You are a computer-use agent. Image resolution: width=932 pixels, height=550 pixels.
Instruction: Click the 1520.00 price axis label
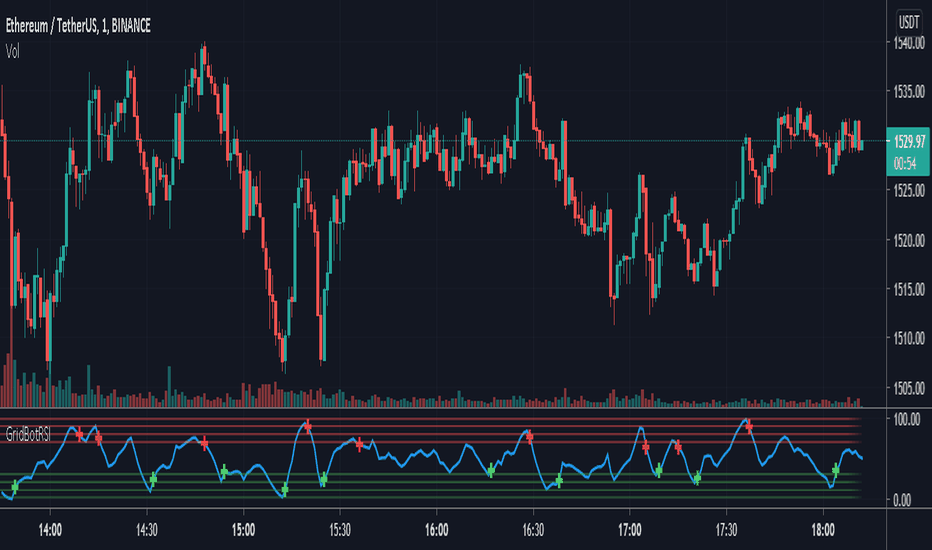point(909,240)
